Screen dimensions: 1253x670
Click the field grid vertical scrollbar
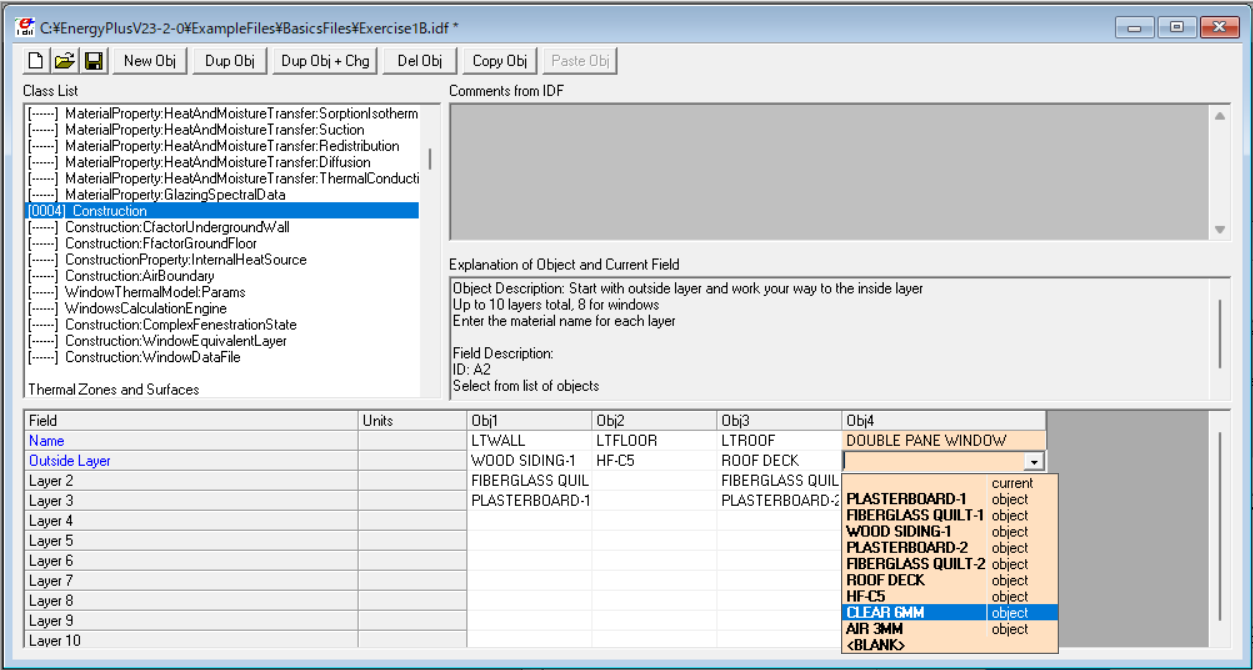coord(1220,527)
